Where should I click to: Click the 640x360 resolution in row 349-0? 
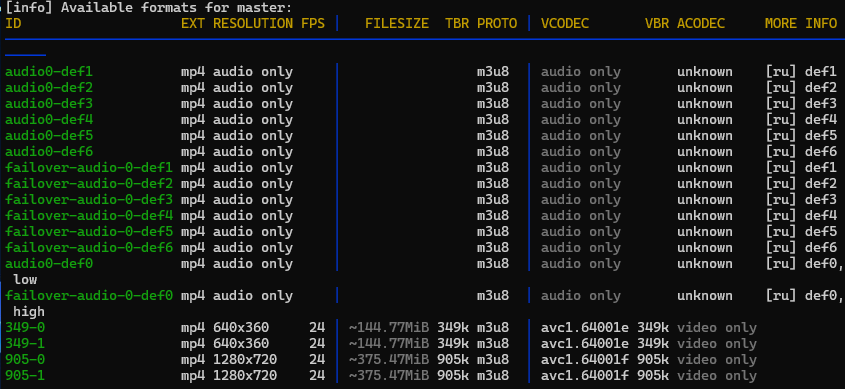241,328
